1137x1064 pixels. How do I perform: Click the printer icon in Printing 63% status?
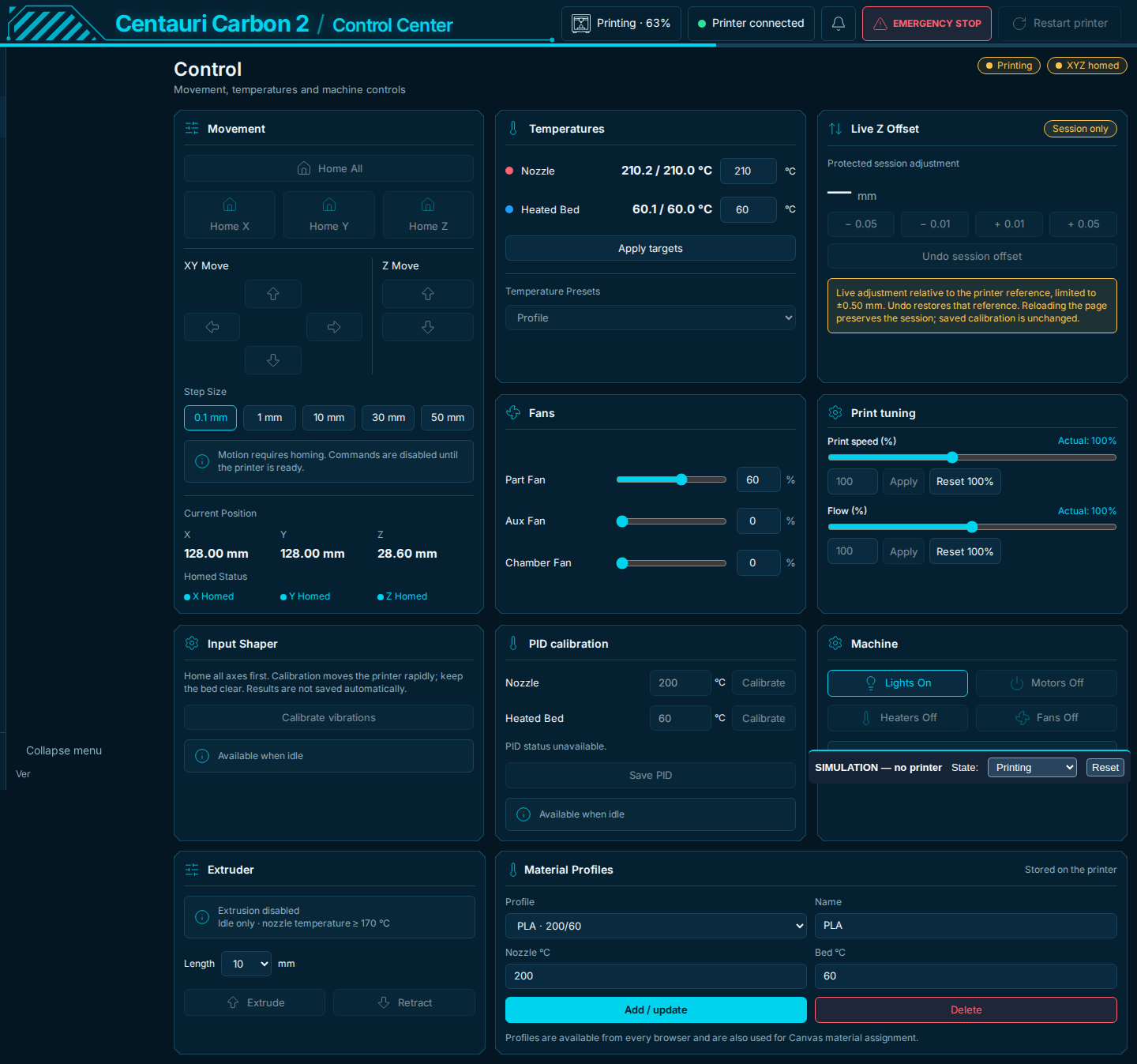coord(581,24)
